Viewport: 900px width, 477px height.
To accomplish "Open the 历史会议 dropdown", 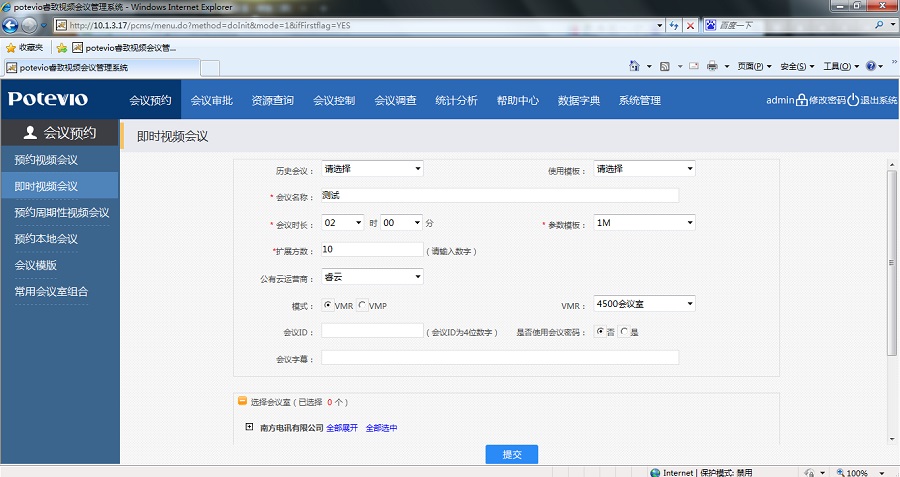I will coord(372,169).
